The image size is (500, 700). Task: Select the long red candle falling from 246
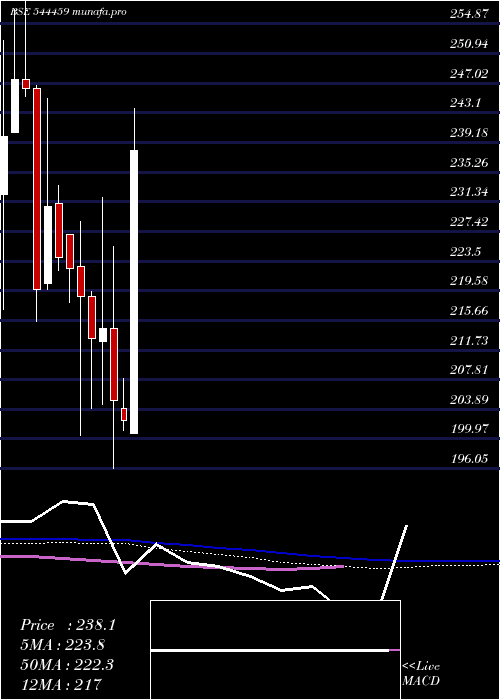coord(37,189)
